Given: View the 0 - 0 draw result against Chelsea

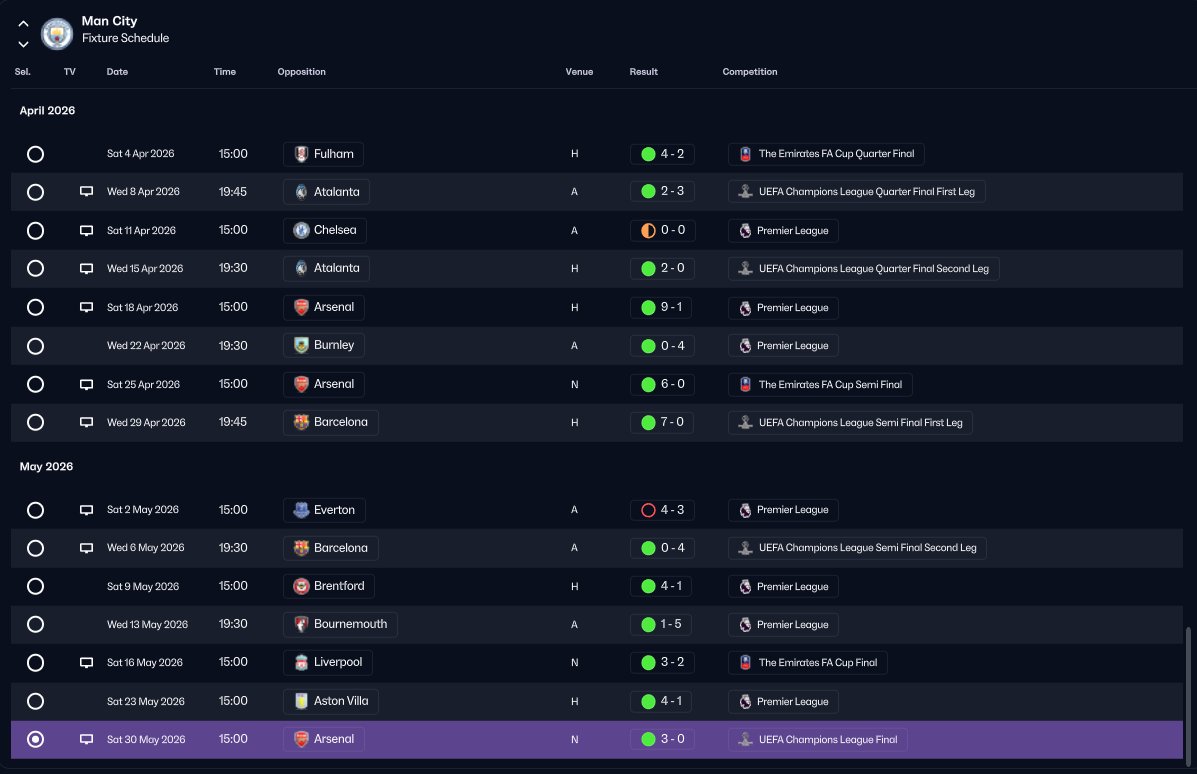Looking at the screenshot, I should [663, 231].
